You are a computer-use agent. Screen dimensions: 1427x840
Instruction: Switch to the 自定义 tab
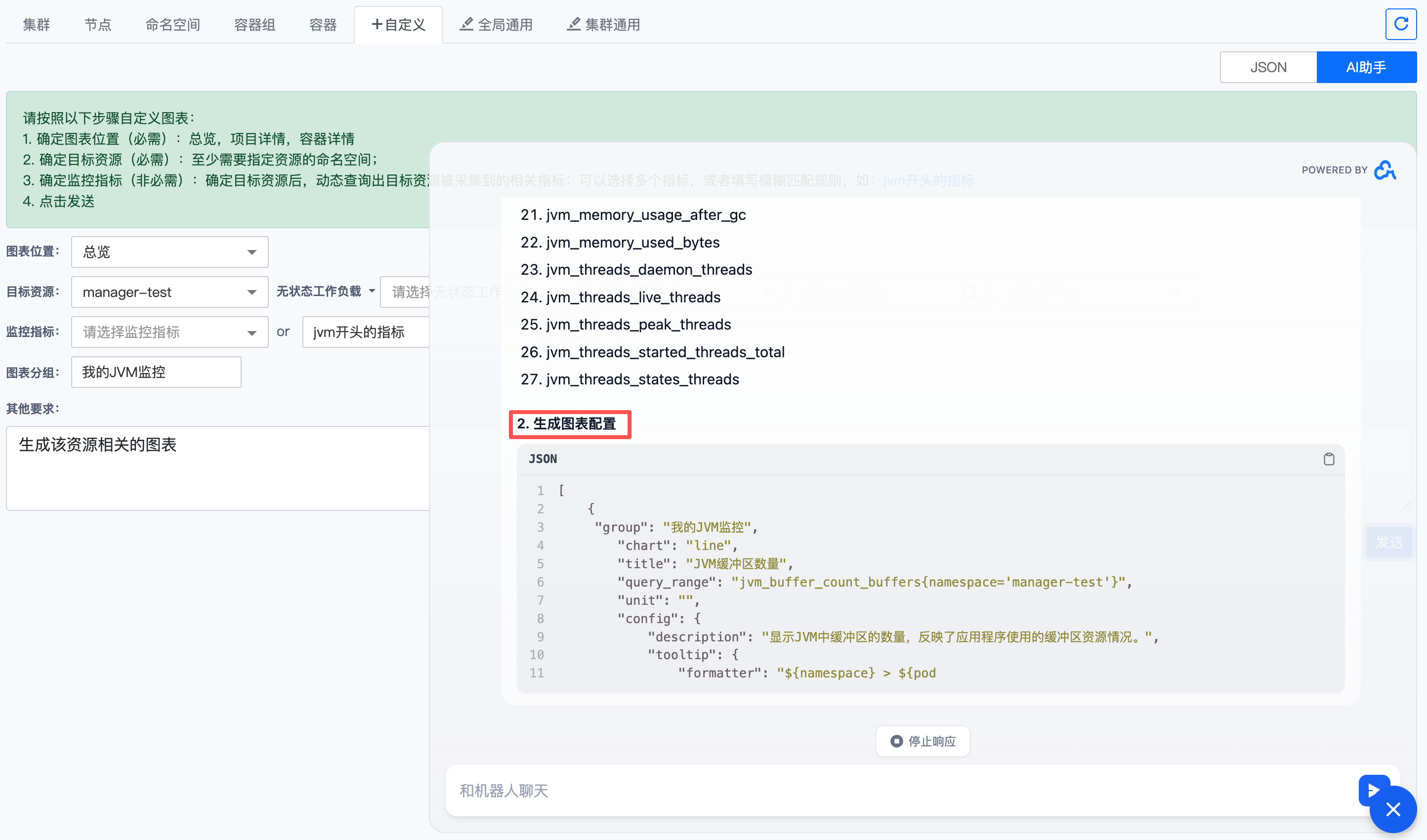click(x=398, y=24)
